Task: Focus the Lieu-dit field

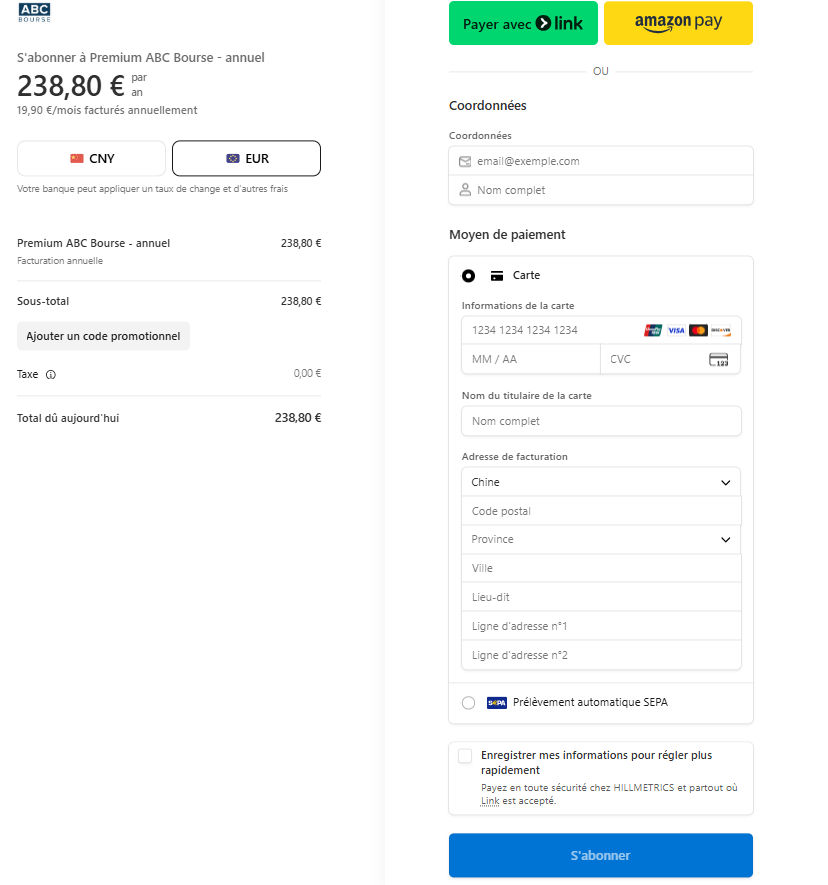Action: [x=601, y=597]
